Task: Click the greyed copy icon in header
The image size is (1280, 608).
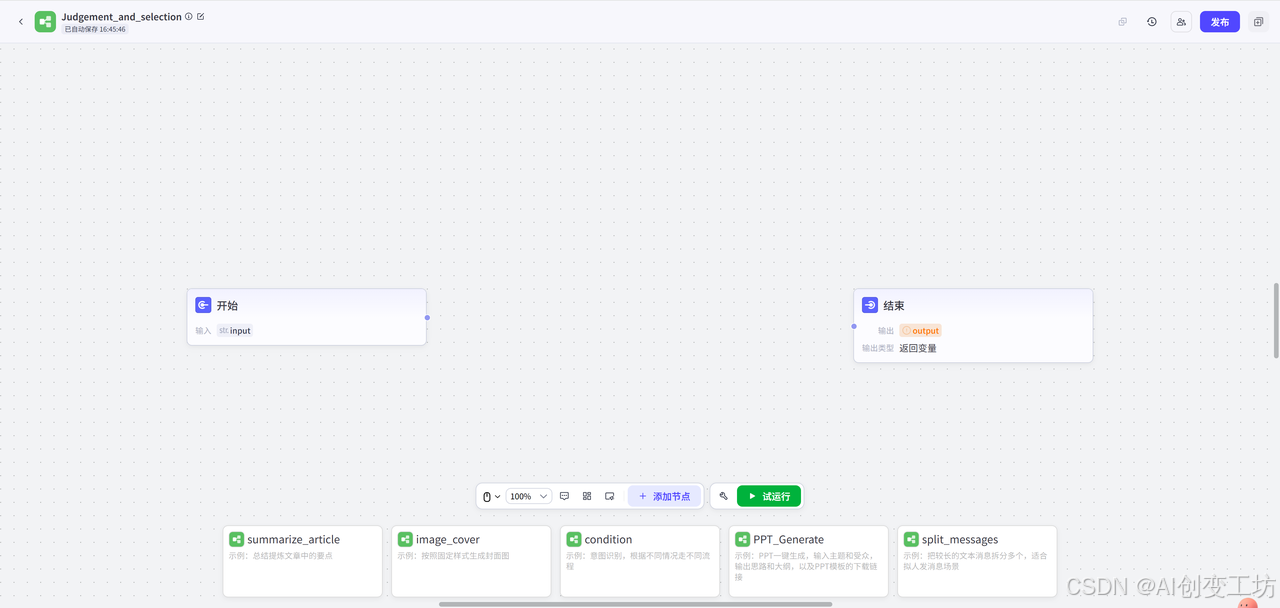Action: tap(1122, 21)
